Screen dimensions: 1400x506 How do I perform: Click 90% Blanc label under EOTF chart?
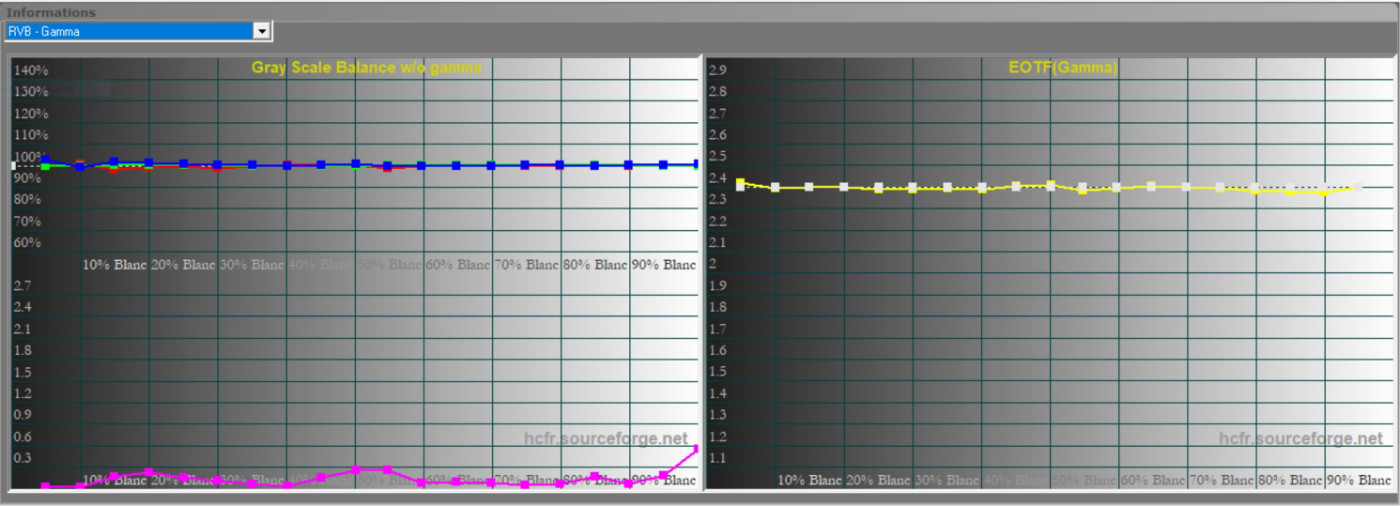click(x=1357, y=481)
